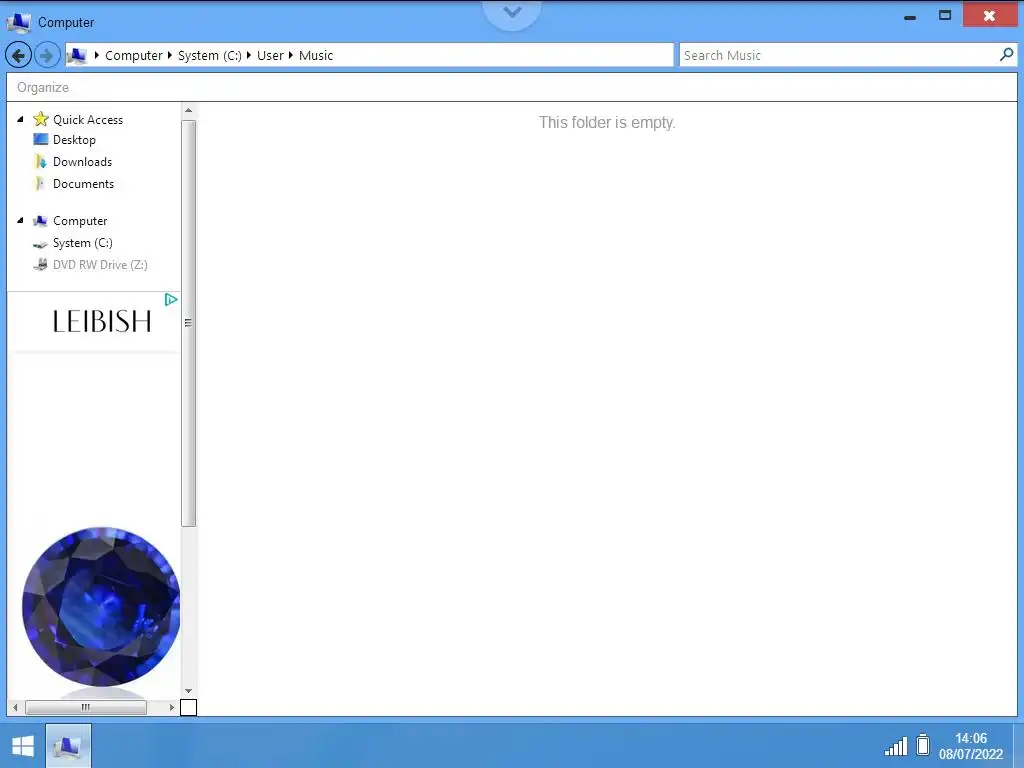This screenshot has width=1024, height=768.
Task: Click the DVD RW Drive (Z:) icon
Action: 40,264
